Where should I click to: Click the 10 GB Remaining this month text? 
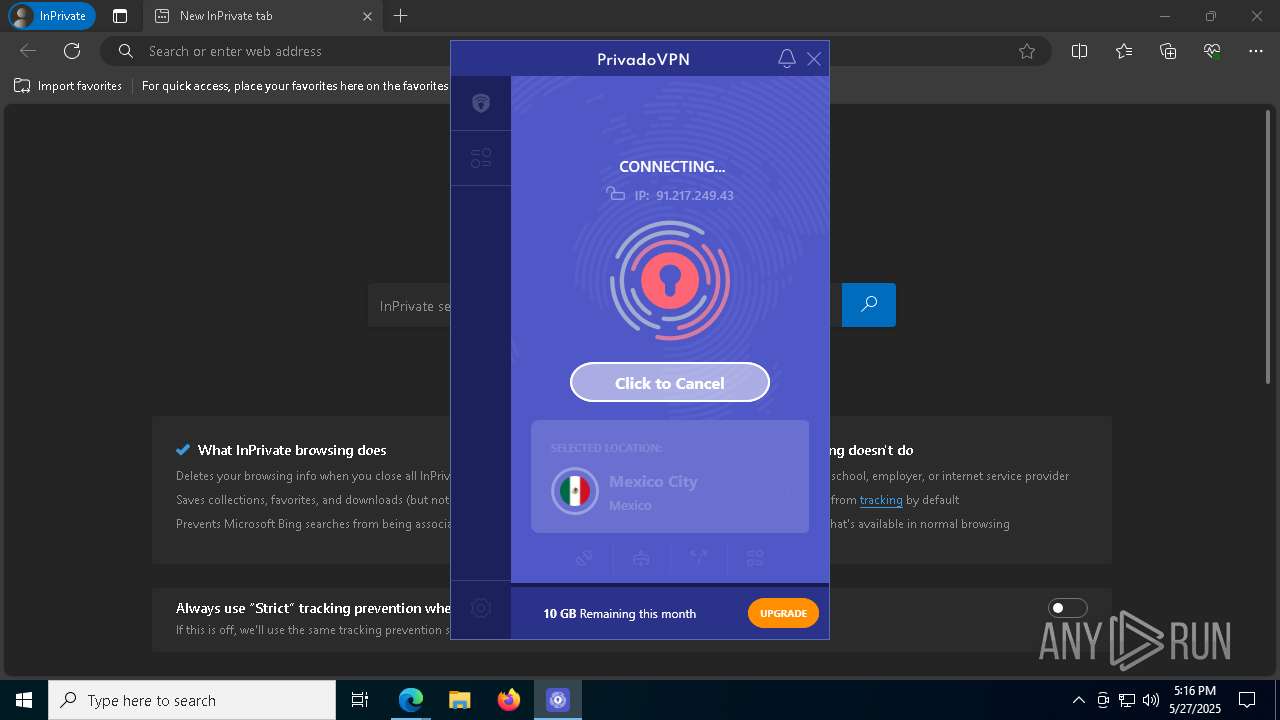[x=620, y=614]
